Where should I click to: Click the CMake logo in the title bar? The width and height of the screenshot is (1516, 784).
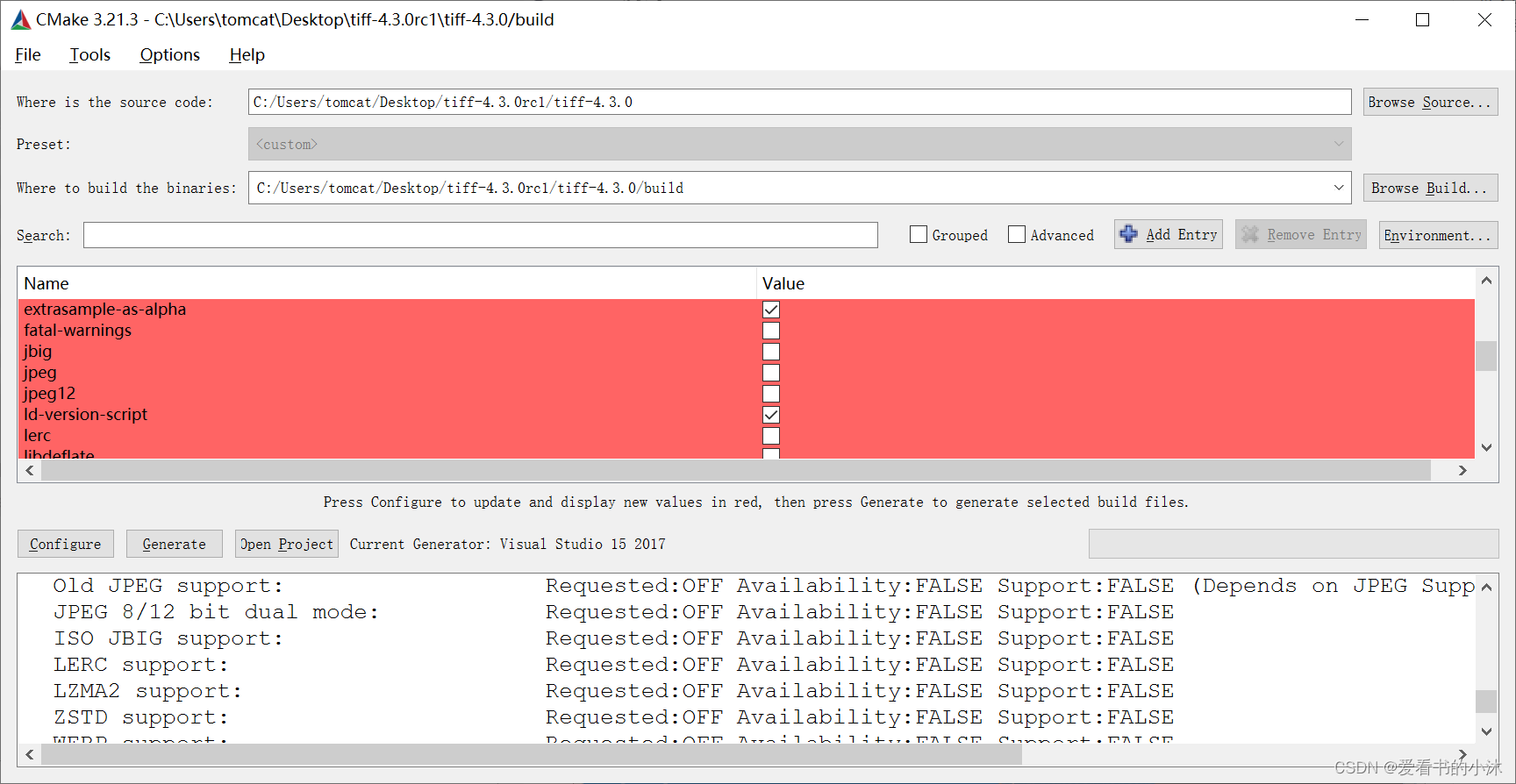click(x=21, y=19)
